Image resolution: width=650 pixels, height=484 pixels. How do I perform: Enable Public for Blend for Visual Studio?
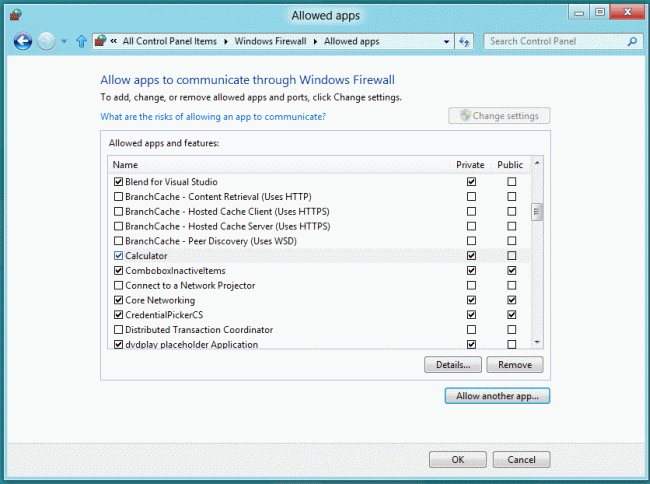[x=512, y=182]
